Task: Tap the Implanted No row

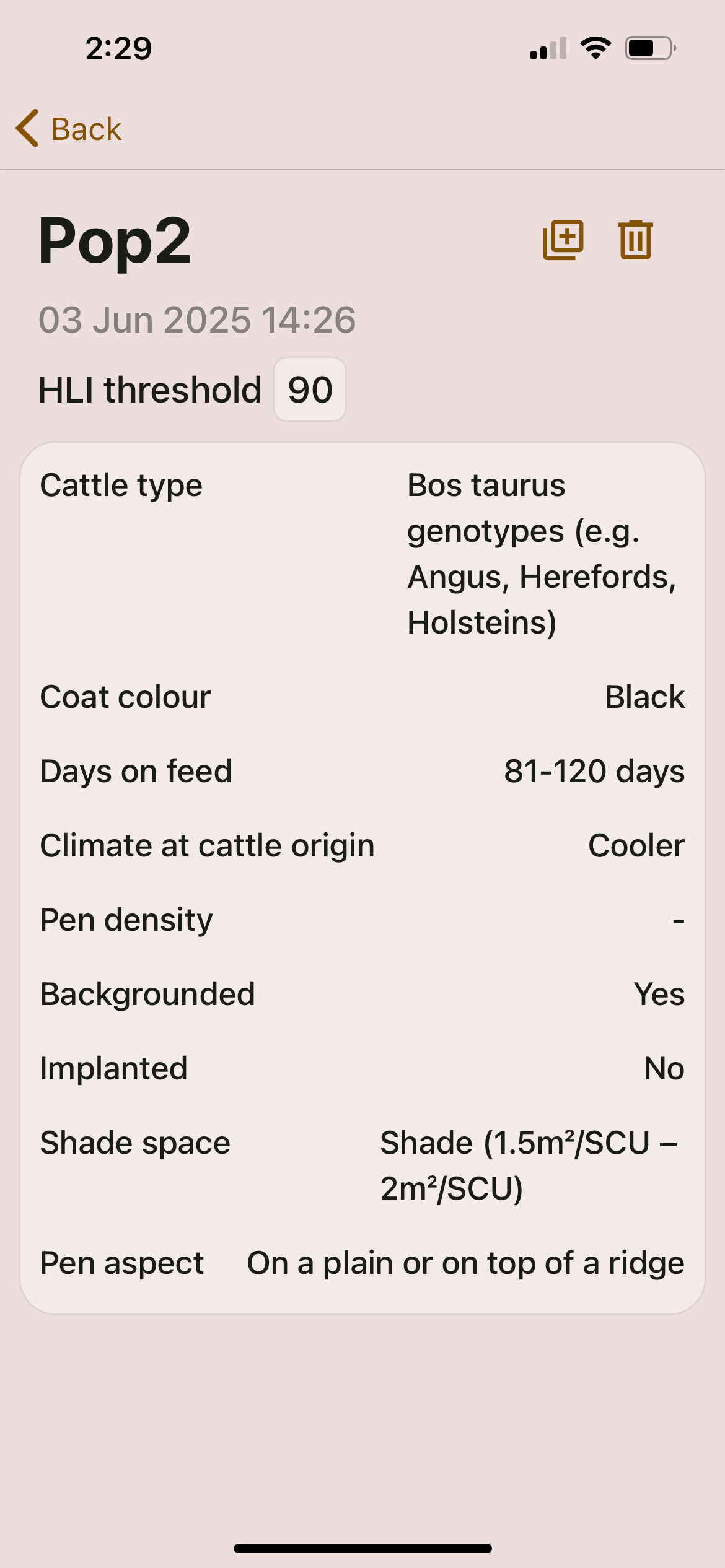Action: [362, 1068]
